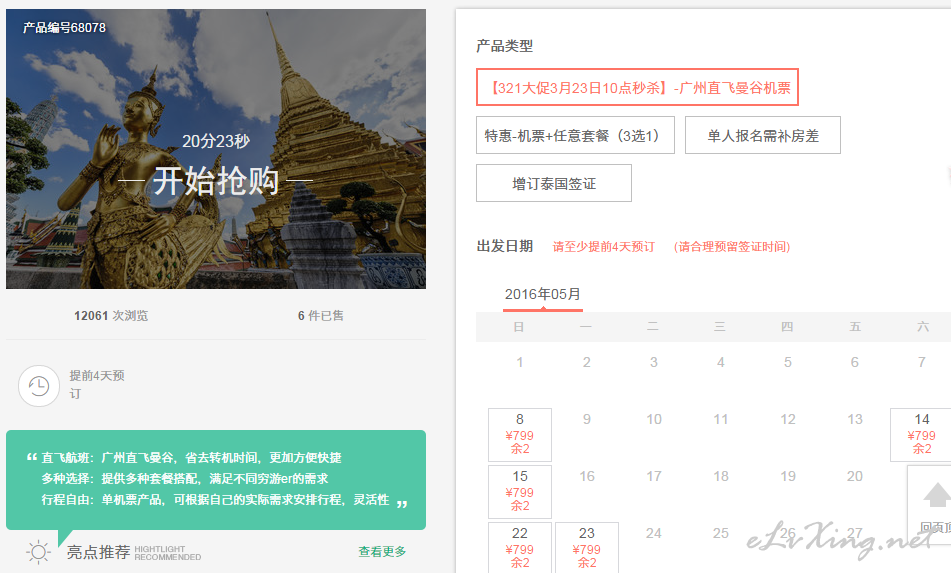Click the 行程自由 highlight line

pyautogui.click(x=215, y=500)
